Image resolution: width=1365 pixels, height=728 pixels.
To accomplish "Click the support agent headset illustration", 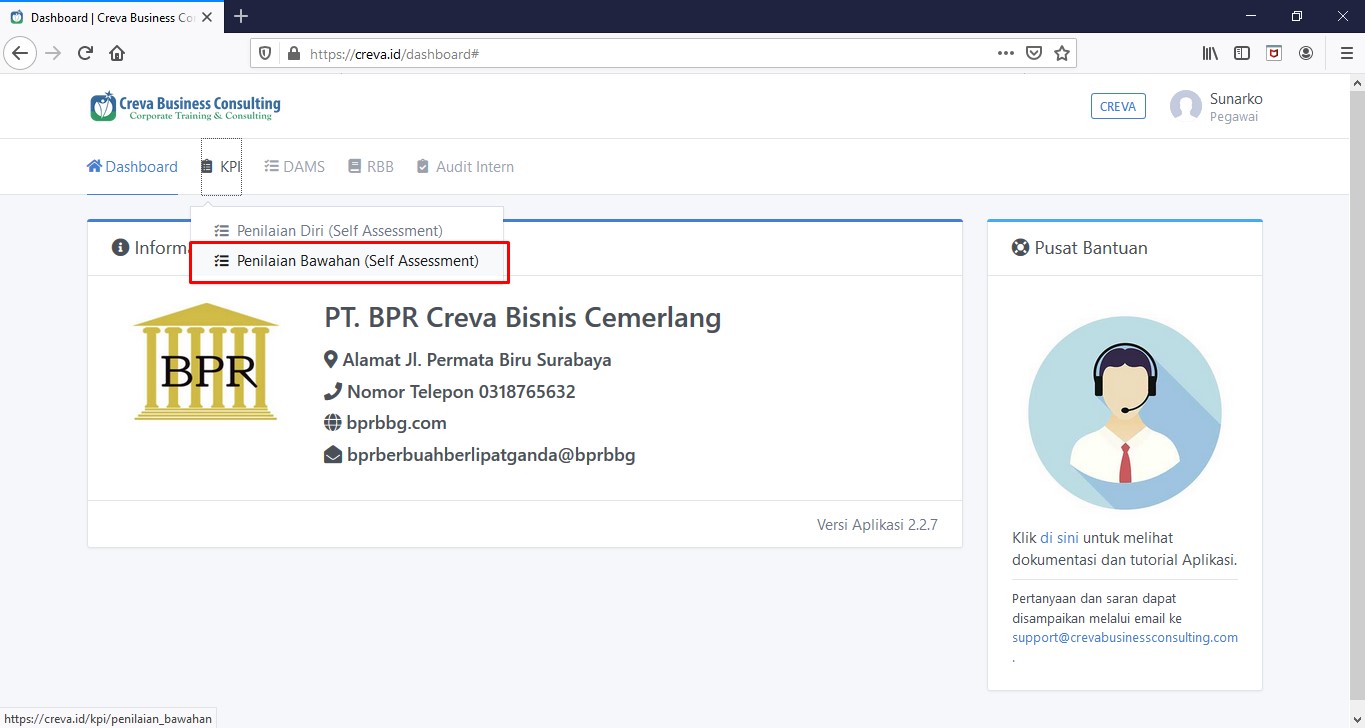I will [1124, 413].
